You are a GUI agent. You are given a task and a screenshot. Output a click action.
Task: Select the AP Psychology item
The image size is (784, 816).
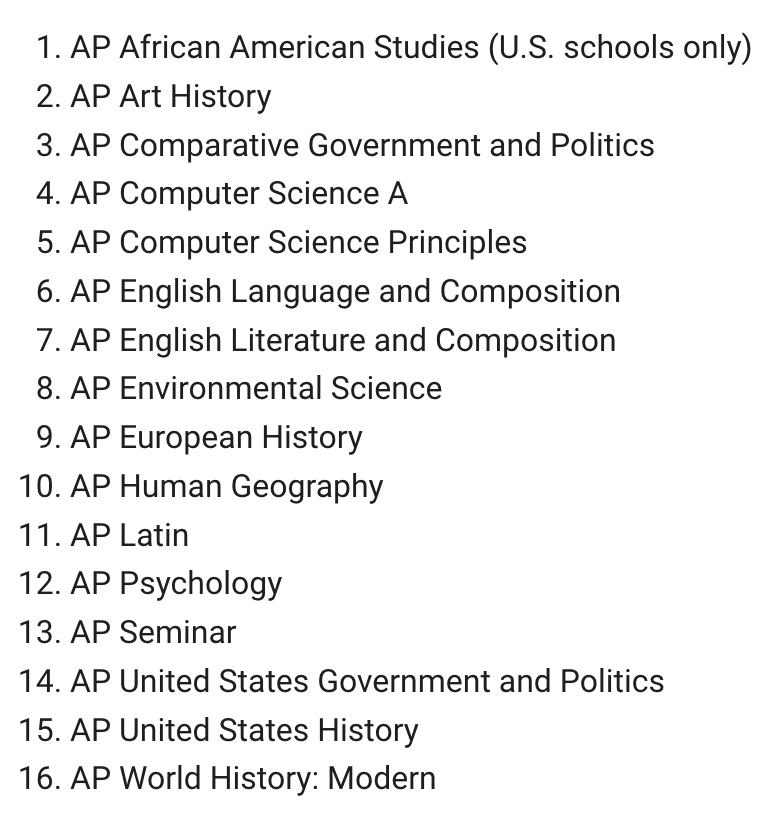(176, 584)
